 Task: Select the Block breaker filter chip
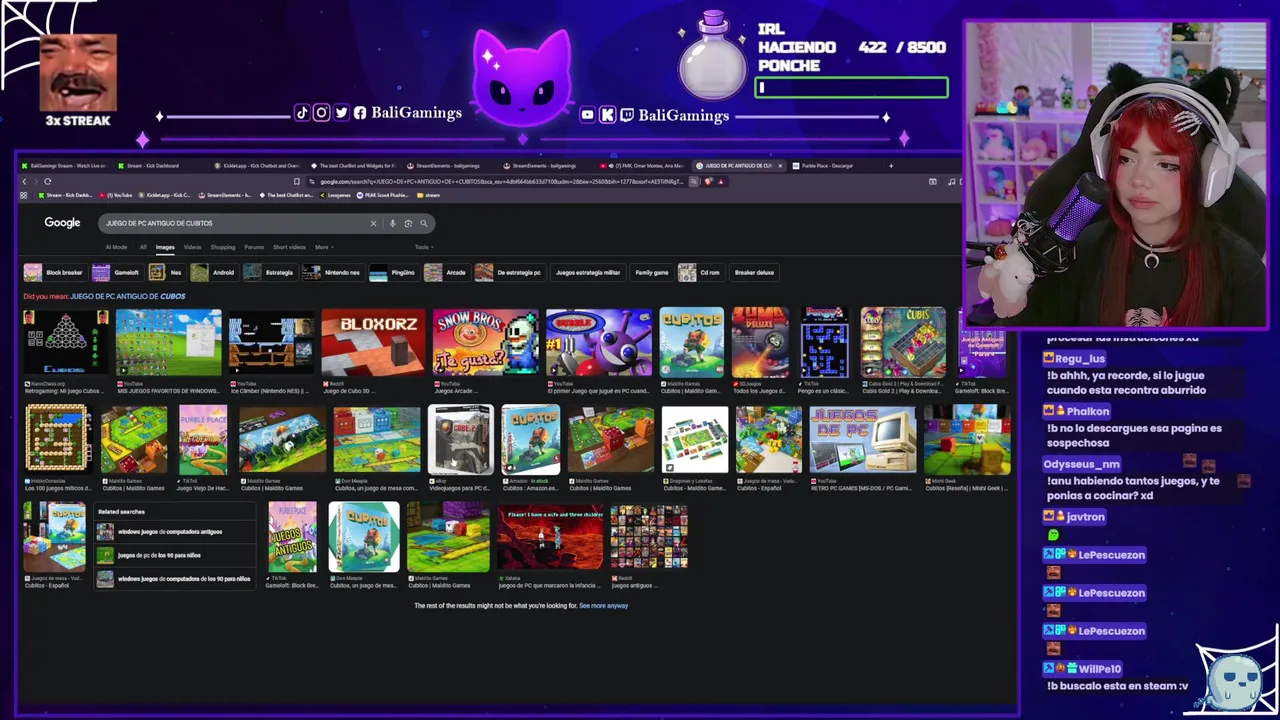[x=55, y=272]
